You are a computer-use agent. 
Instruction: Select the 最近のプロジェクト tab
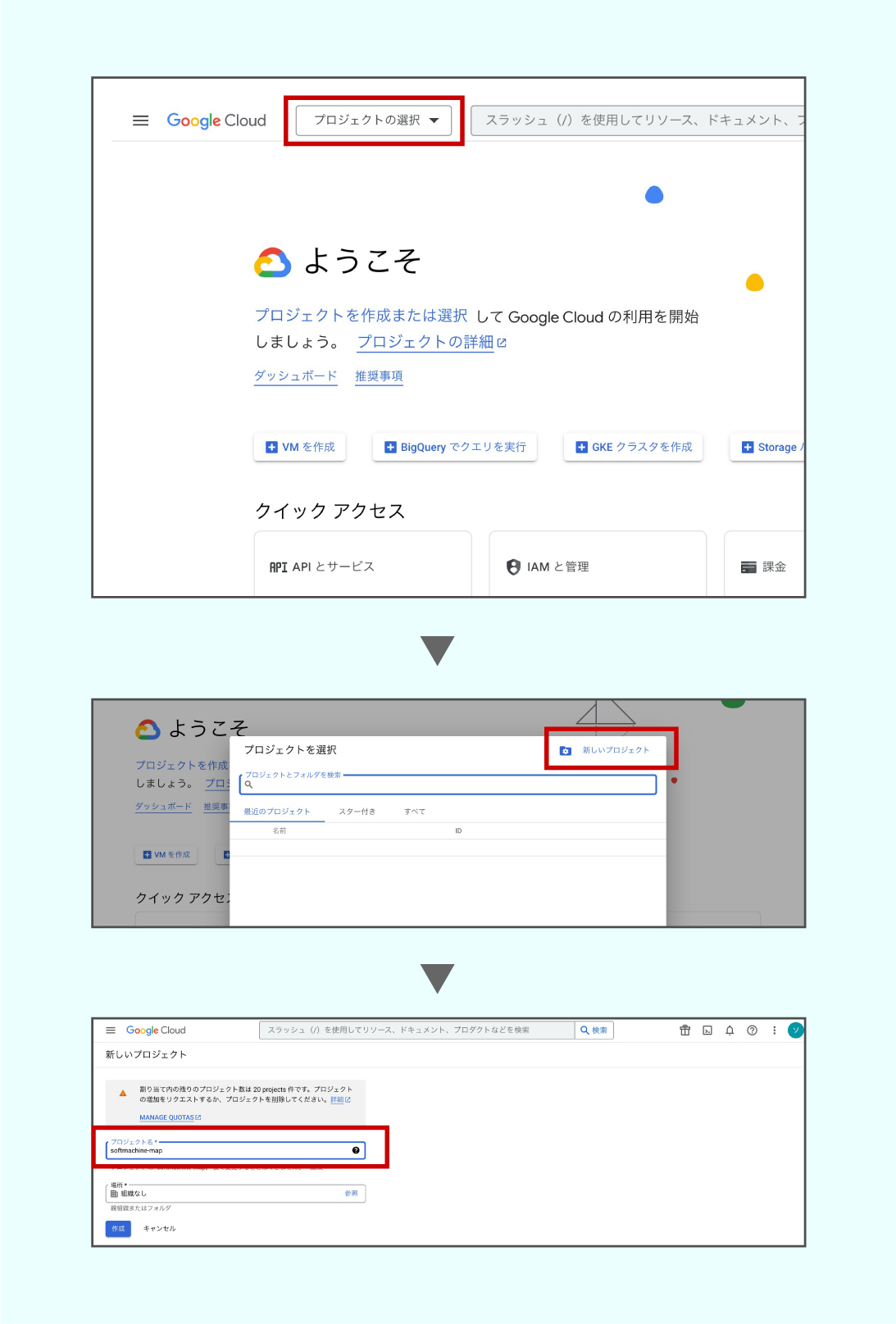click(277, 812)
